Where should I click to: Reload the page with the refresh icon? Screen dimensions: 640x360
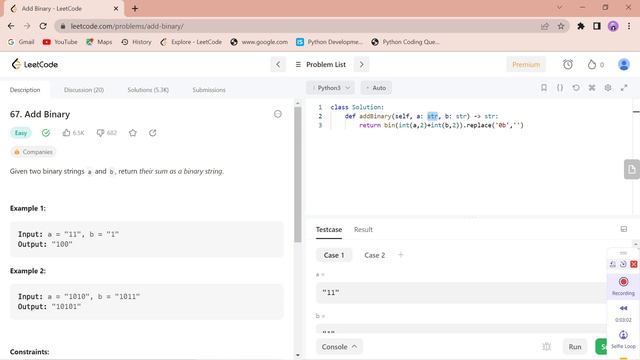(43, 26)
